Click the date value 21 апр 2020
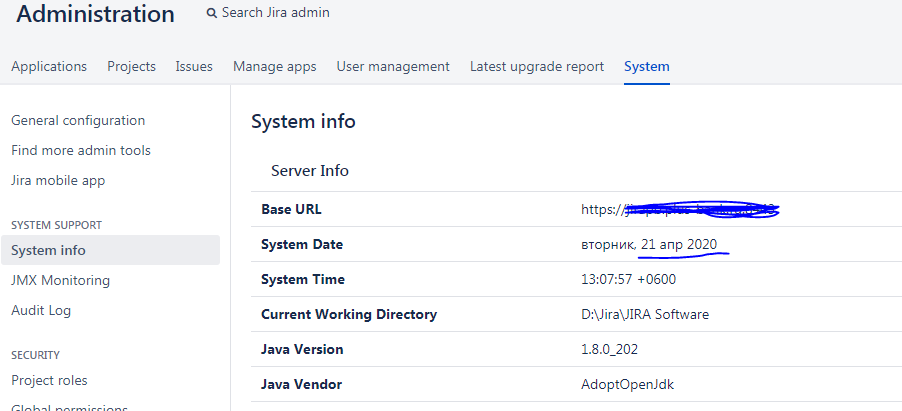The height and width of the screenshot is (411, 902). [x=679, y=245]
